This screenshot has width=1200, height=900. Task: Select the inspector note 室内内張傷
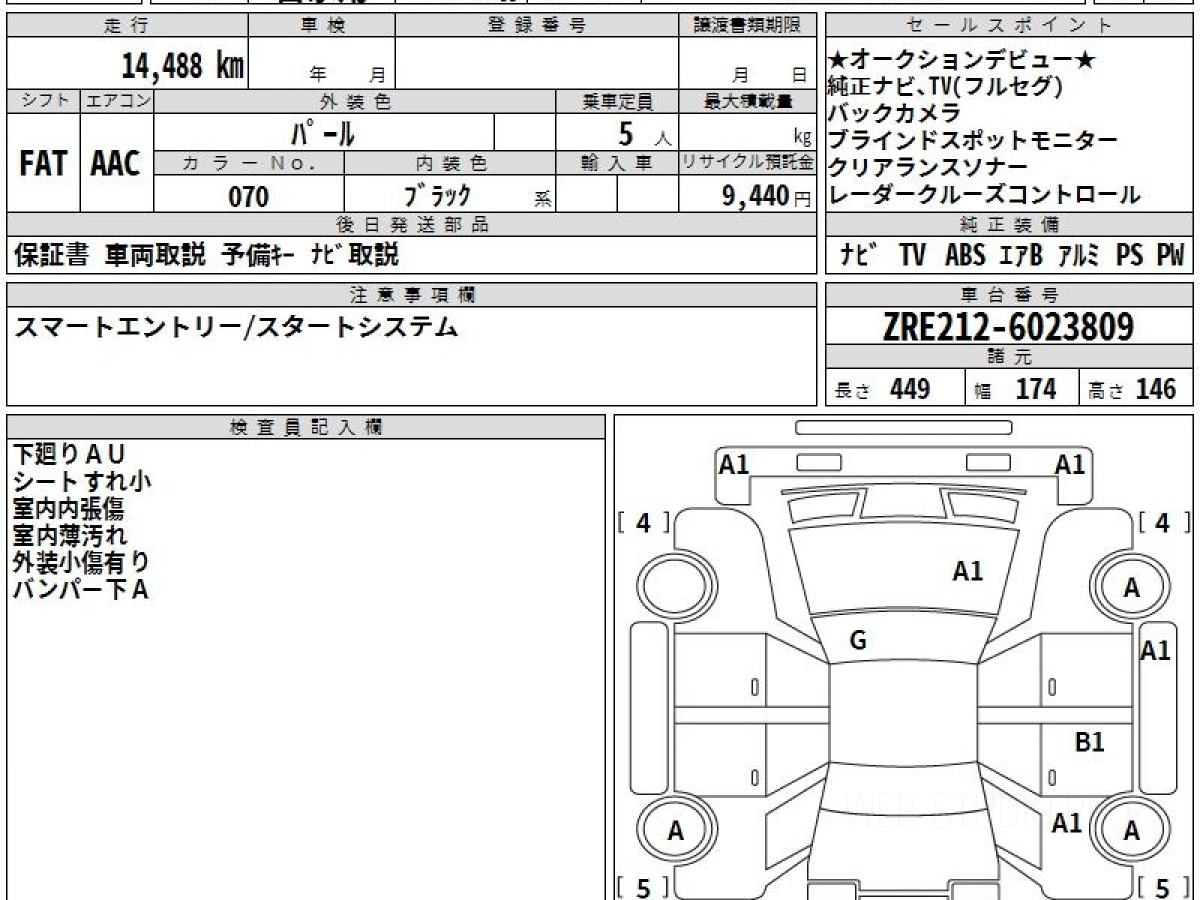pyautogui.click(x=68, y=509)
